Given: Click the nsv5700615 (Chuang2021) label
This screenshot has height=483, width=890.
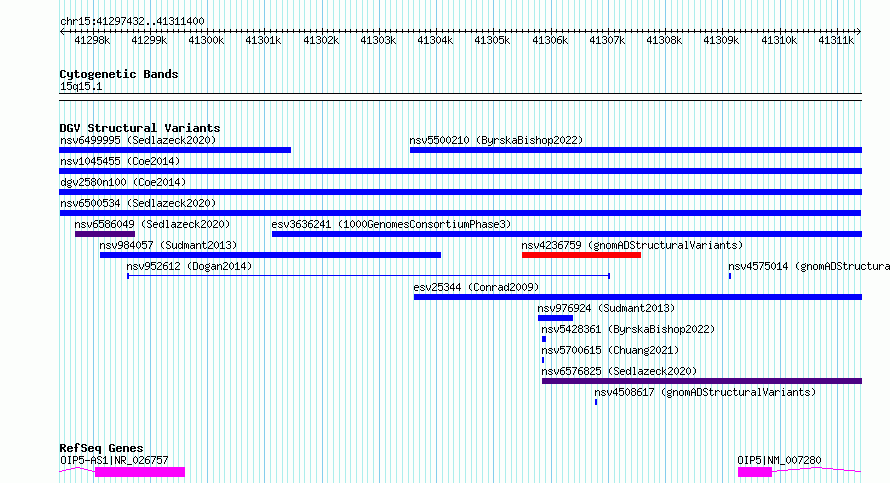Looking at the screenshot, I should 610,350.
